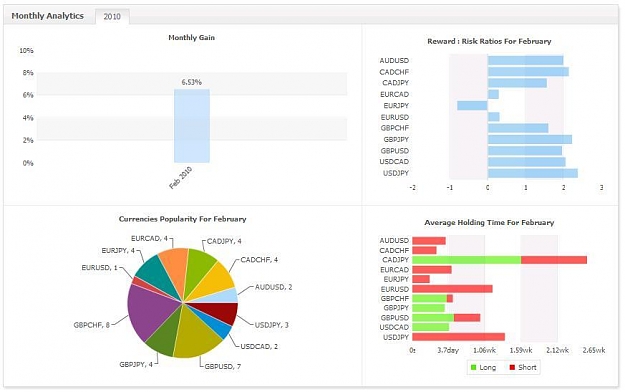
Task: Click the 'CADCHF, 4' pie label
Action: (259, 260)
